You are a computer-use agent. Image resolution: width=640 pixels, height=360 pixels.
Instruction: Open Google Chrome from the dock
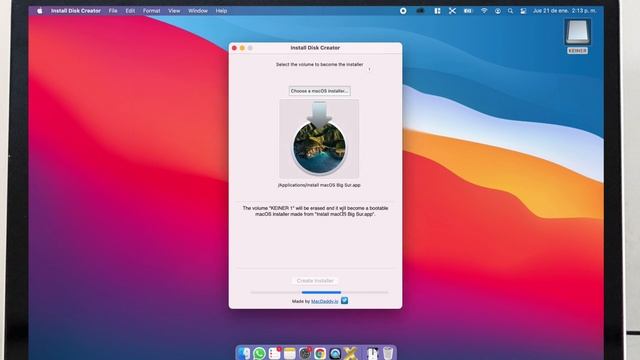tap(320, 353)
